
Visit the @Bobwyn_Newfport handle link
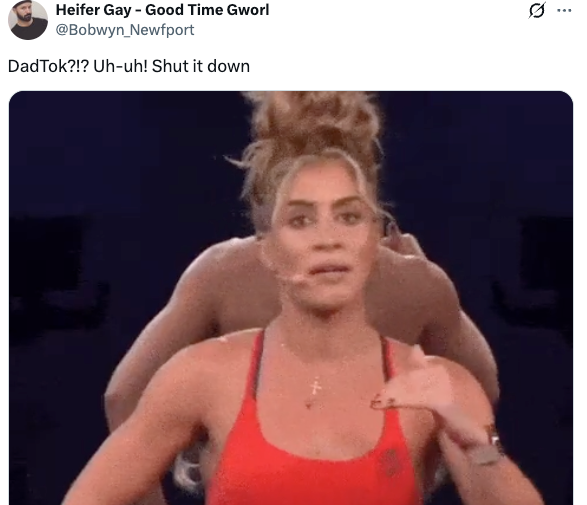point(125,30)
